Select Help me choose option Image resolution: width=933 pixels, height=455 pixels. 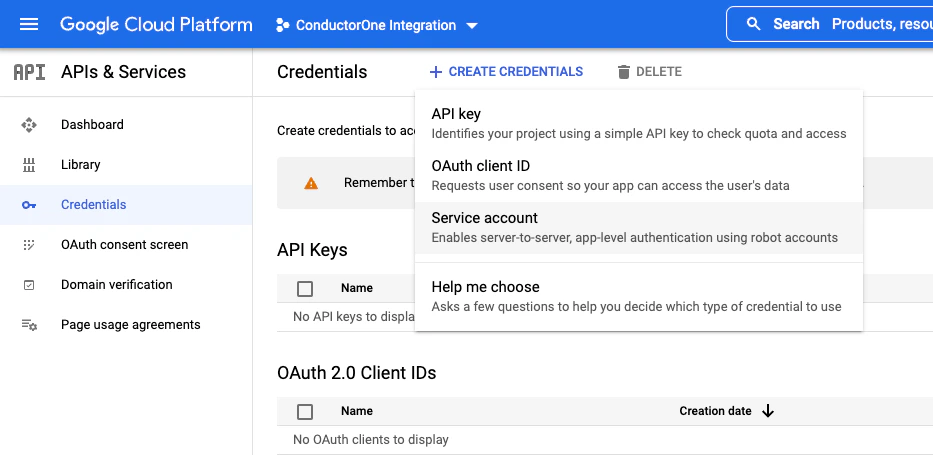pos(638,297)
